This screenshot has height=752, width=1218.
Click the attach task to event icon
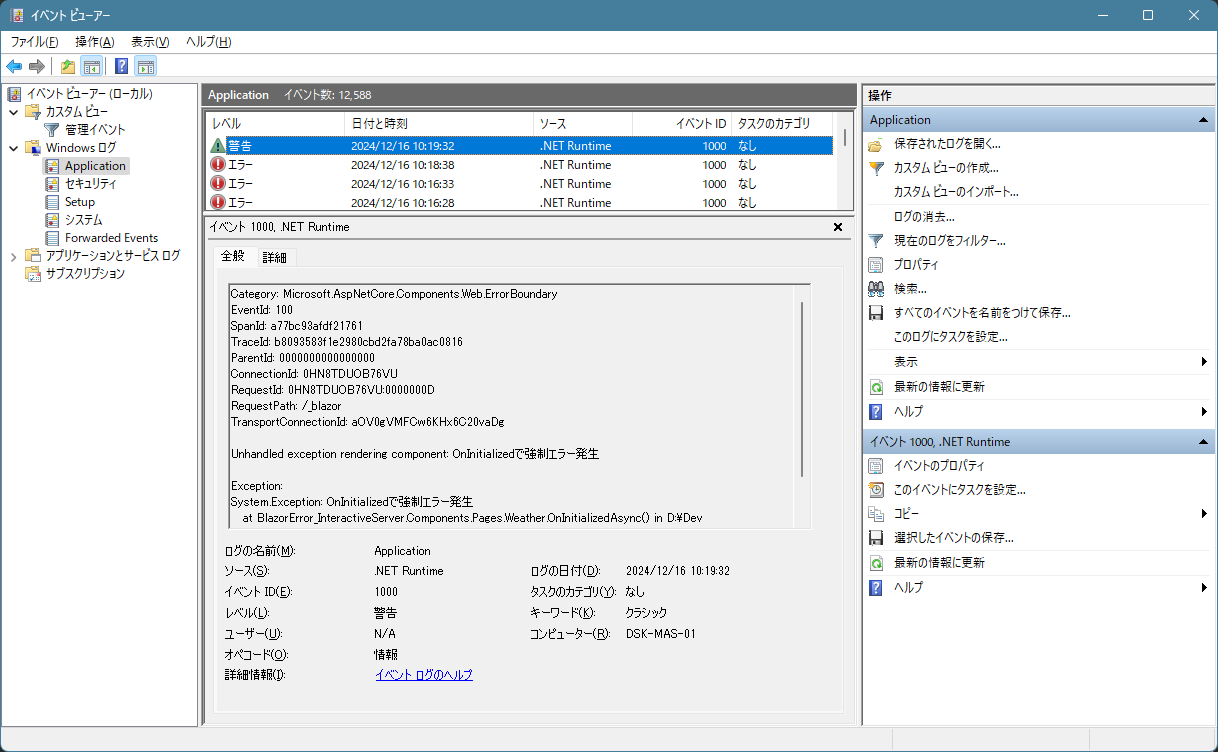coord(876,490)
